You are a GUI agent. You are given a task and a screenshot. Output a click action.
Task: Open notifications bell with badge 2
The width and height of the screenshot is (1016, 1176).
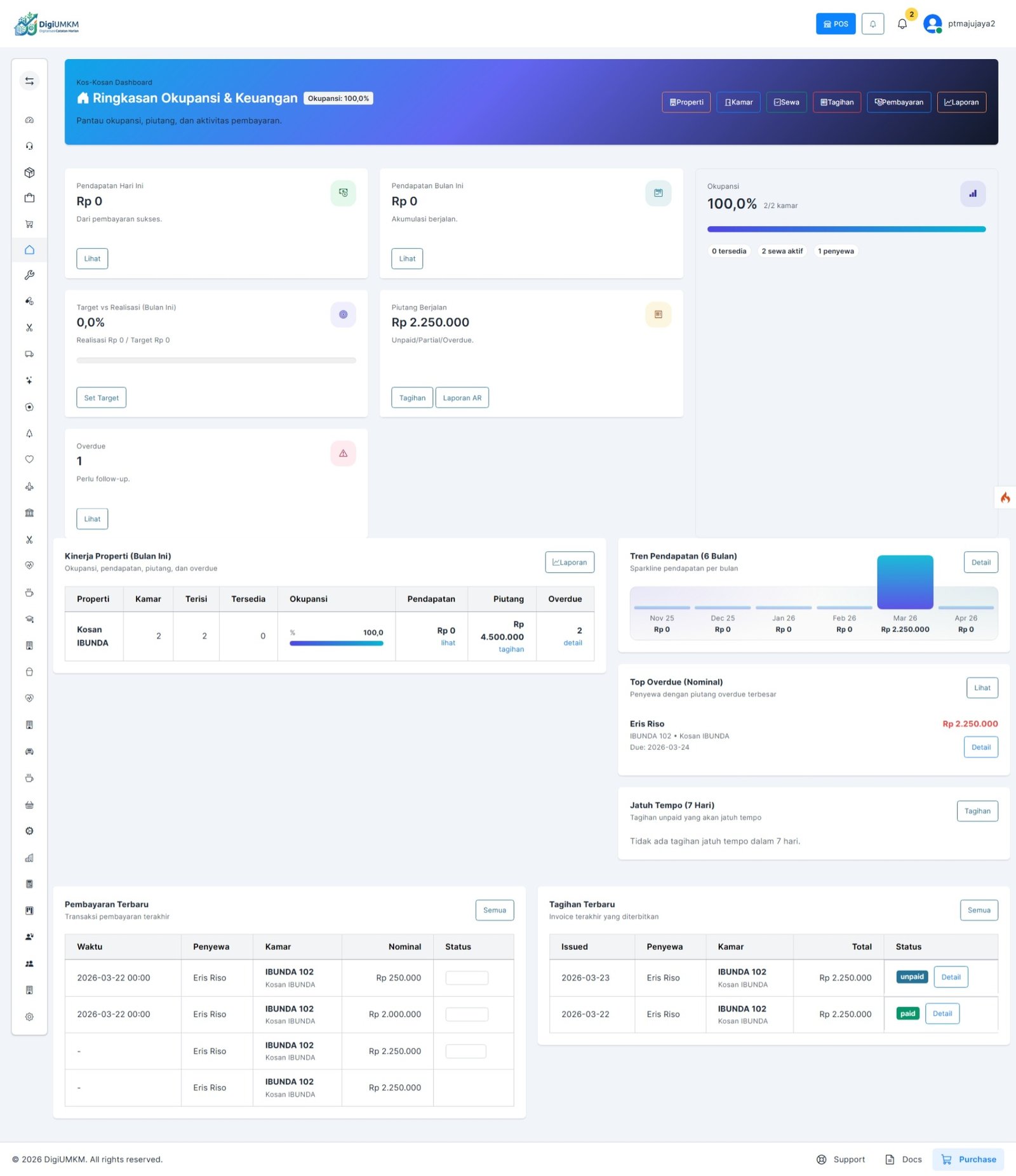[x=902, y=23]
